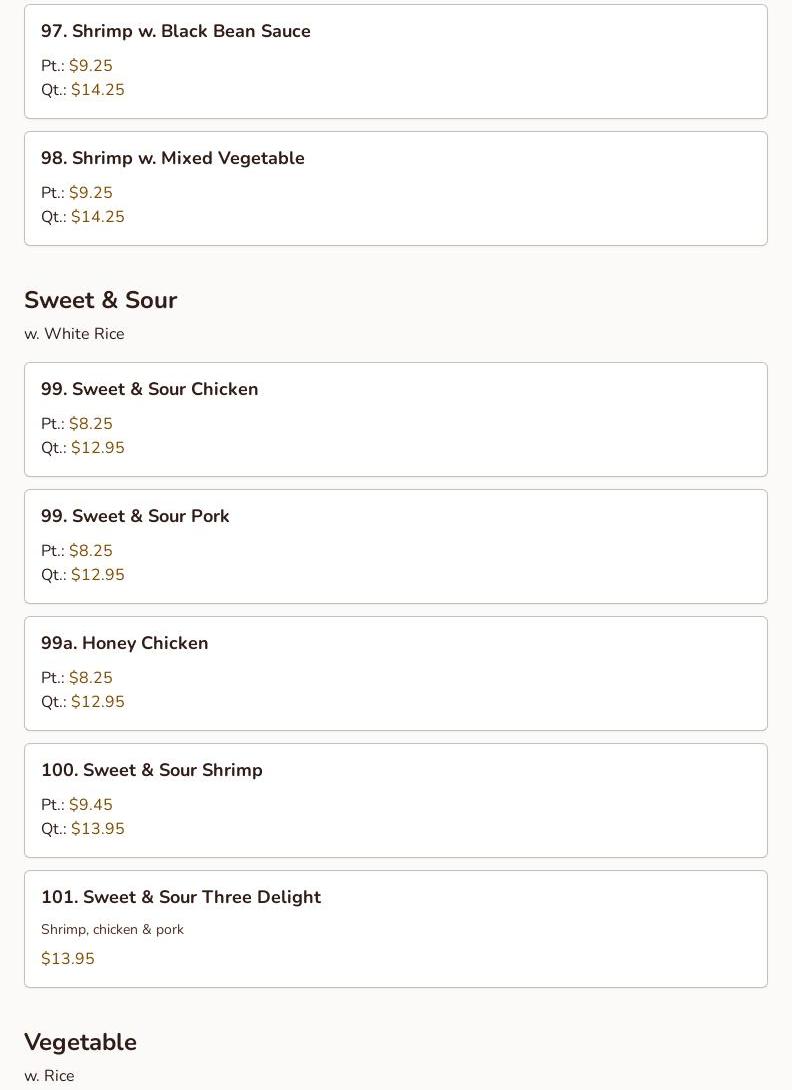The image size is (792, 1090).
Task: Pick the $8.25 pint Honey Chicken price
Action: click(91, 678)
